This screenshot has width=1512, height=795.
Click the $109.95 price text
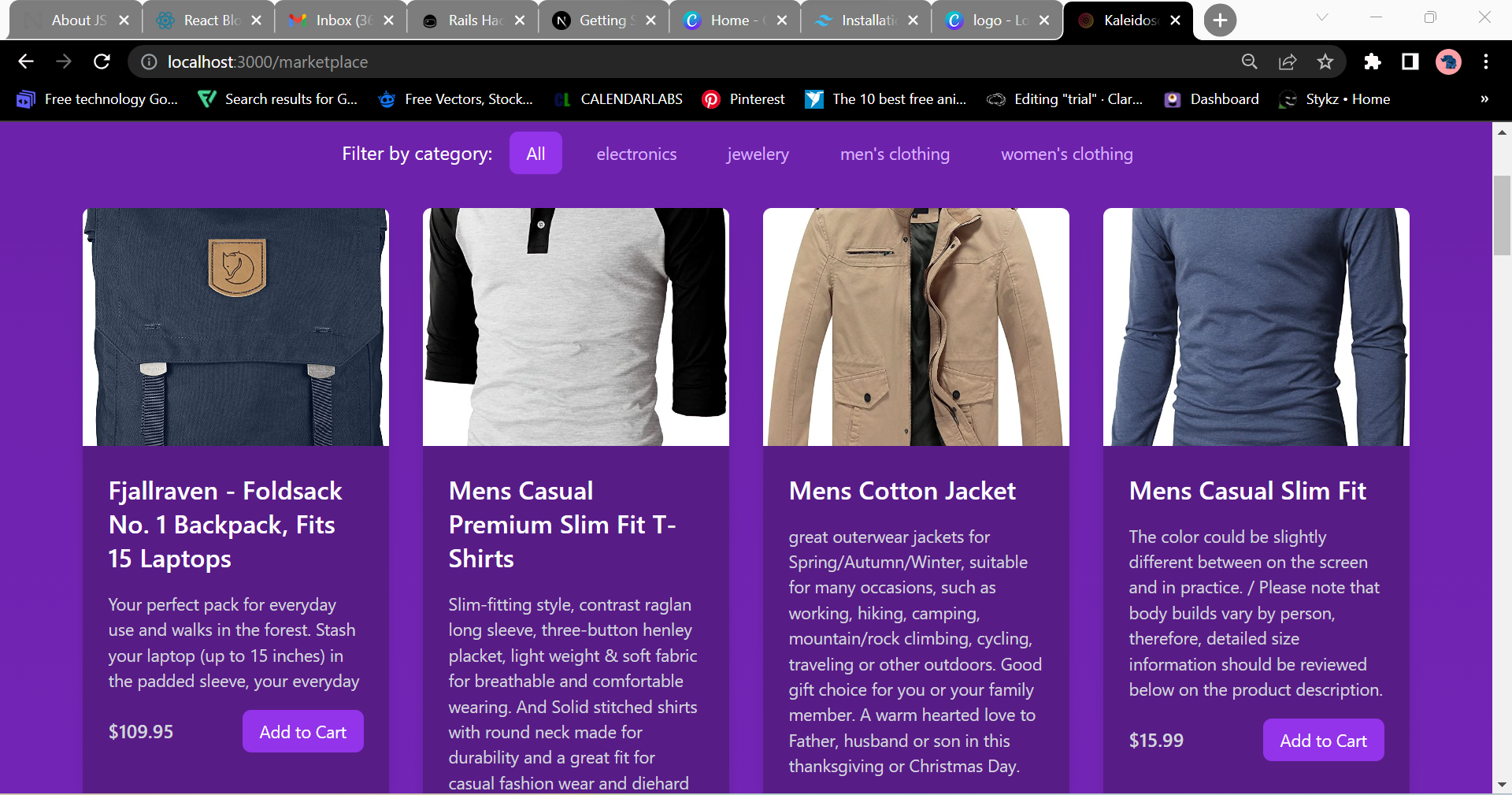[141, 732]
